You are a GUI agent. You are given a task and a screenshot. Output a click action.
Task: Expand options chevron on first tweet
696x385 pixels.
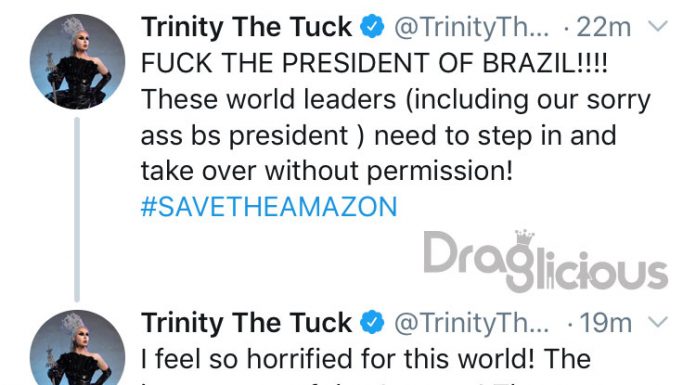tap(657, 26)
